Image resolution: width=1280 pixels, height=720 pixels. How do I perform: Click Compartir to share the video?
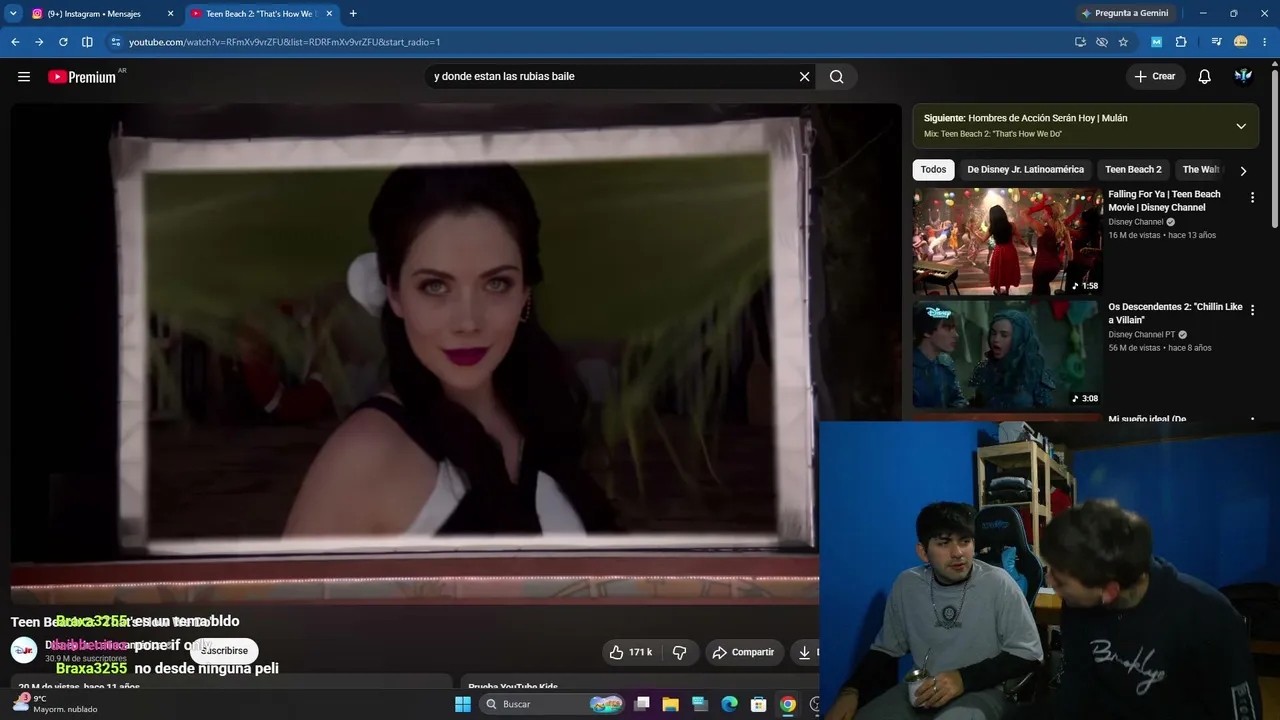click(x=743, y=652)
